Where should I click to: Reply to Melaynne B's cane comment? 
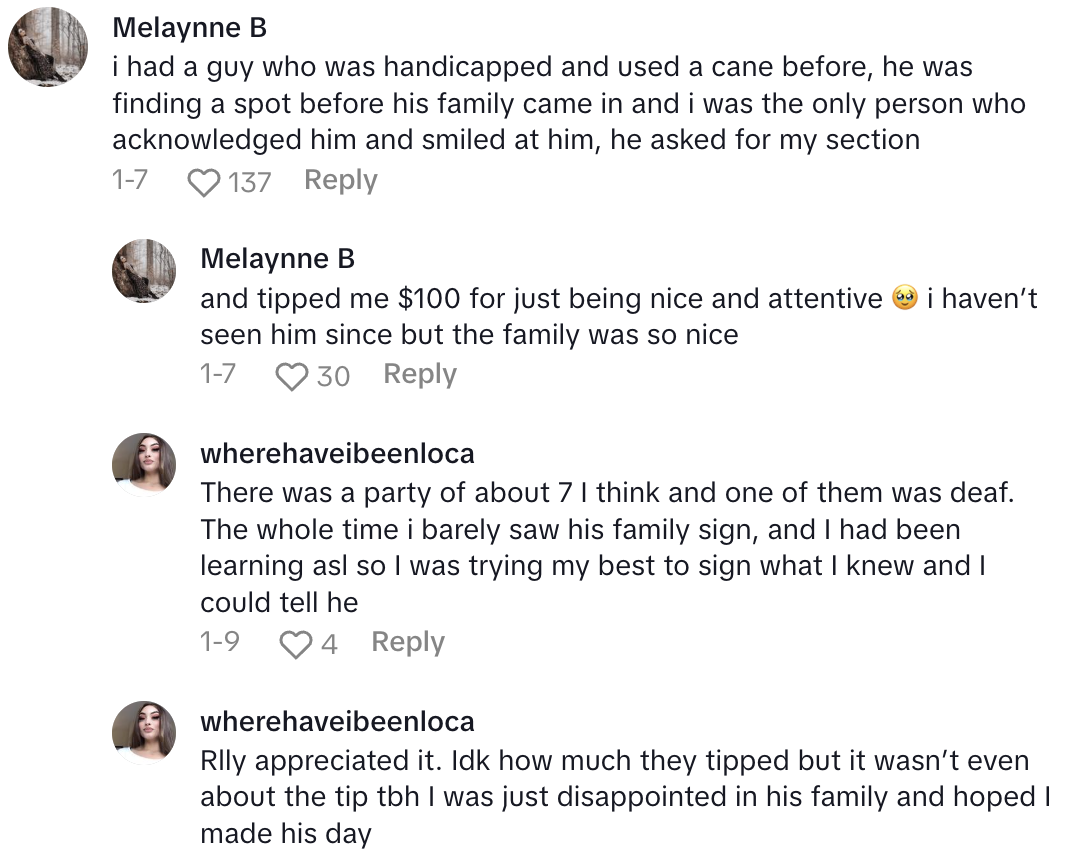340,181
